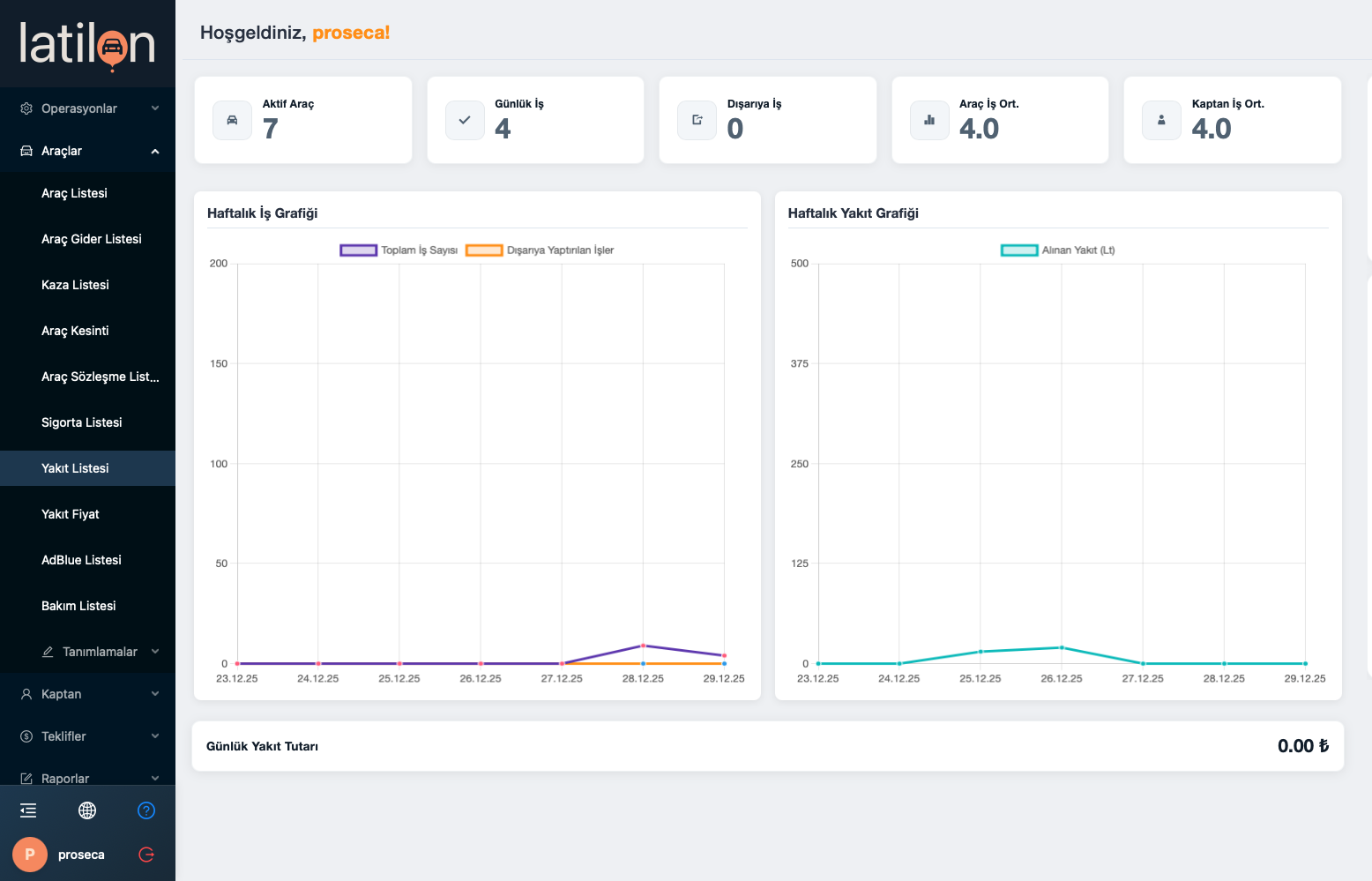1372x881 pixels.
Task: Open the language globe icon
Action: tap(87, 810)
